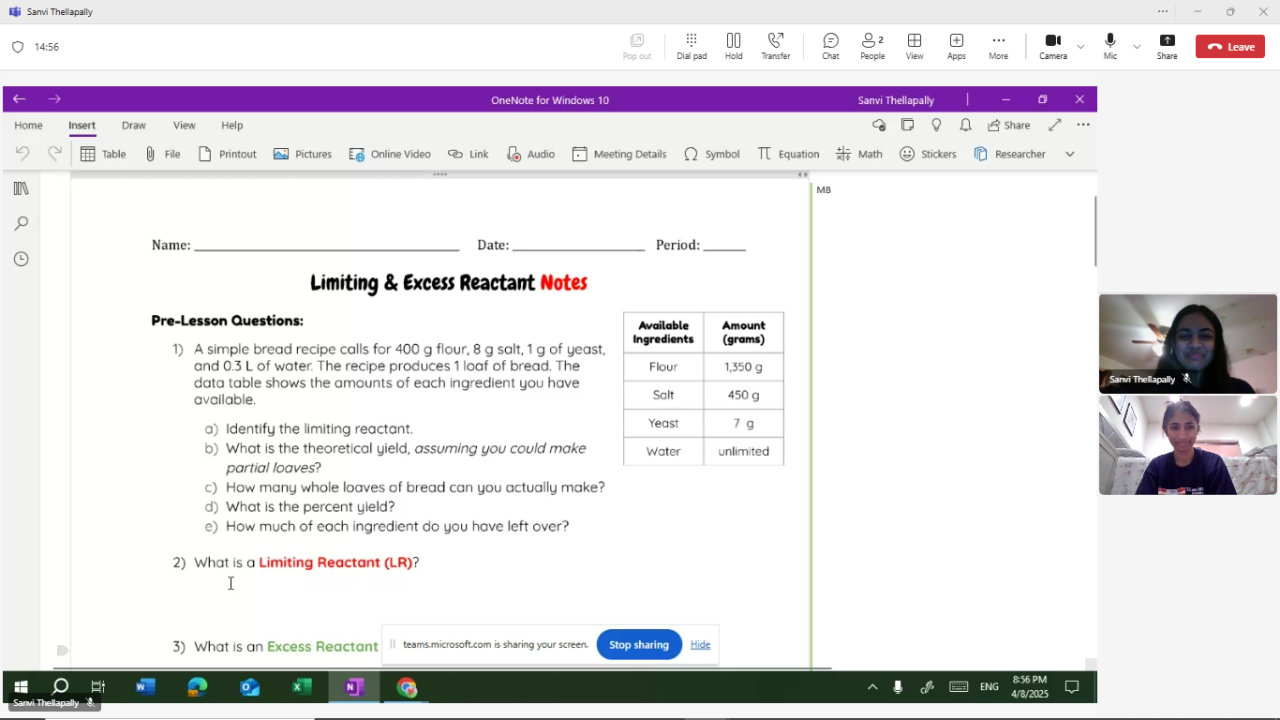Click the Pictures insert button
The image size is (1280, 720).
click(x=302, y=154)
